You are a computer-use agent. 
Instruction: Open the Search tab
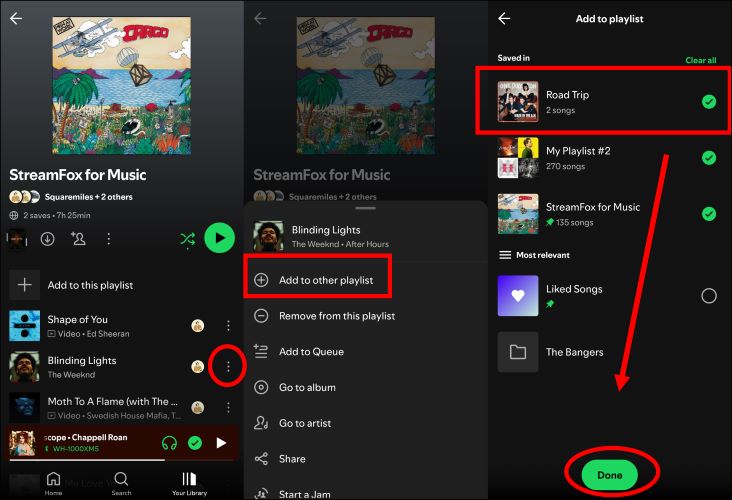tap(121, 483)
